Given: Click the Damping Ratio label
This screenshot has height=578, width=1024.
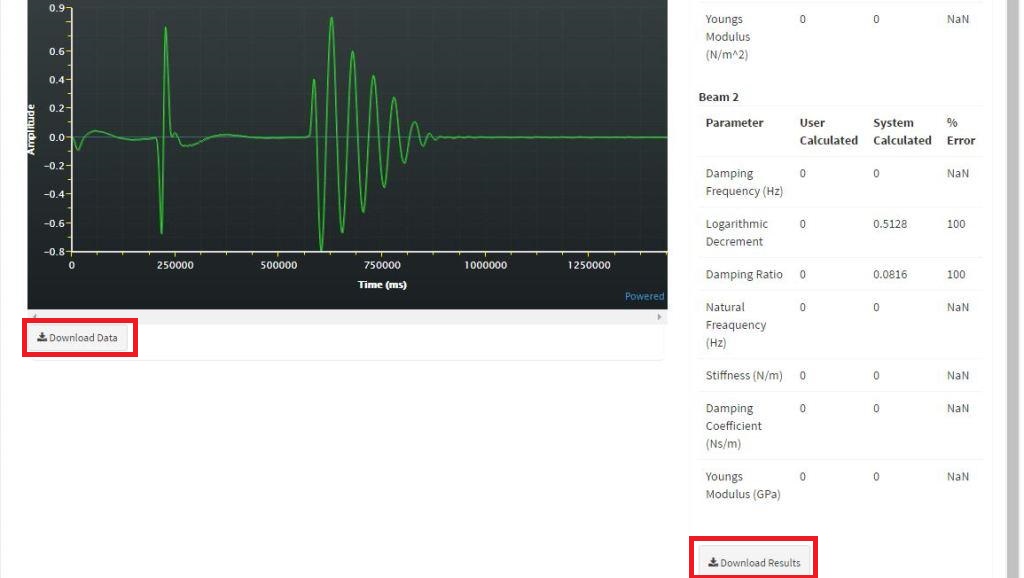Looking at the screenshot, I should tap(744, 274).
